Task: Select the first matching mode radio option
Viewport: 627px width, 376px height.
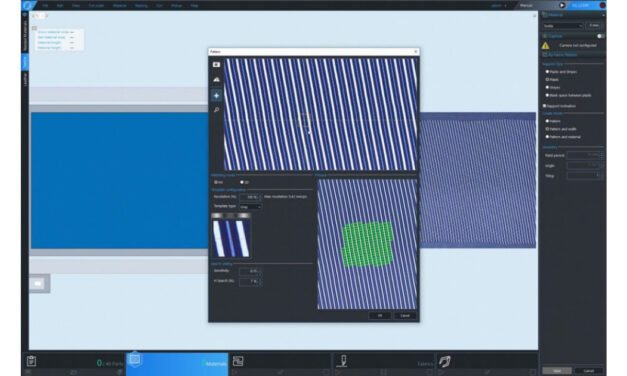Action: (x=216, y=182)
